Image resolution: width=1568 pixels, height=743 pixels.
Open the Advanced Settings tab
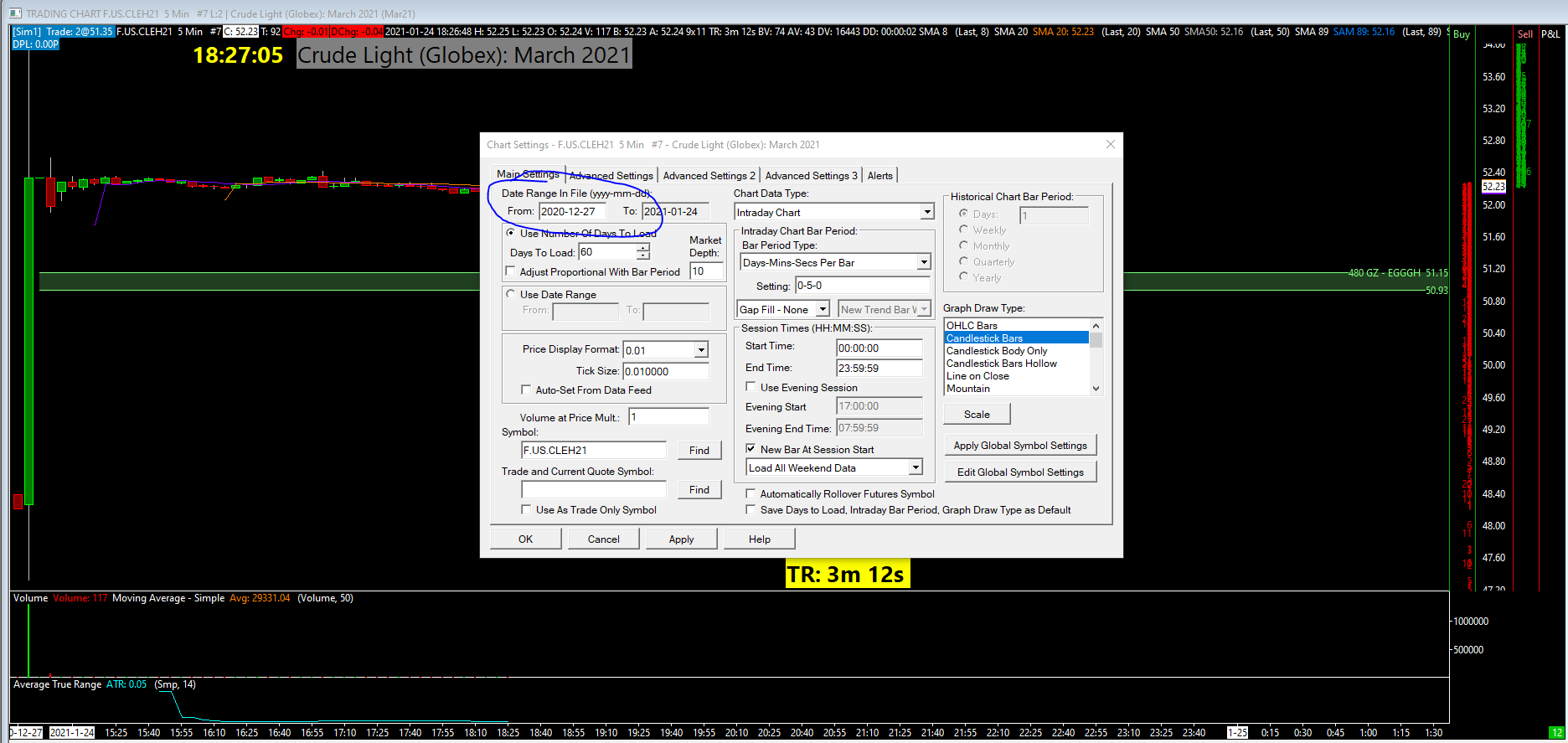click(x=611, y=175)
